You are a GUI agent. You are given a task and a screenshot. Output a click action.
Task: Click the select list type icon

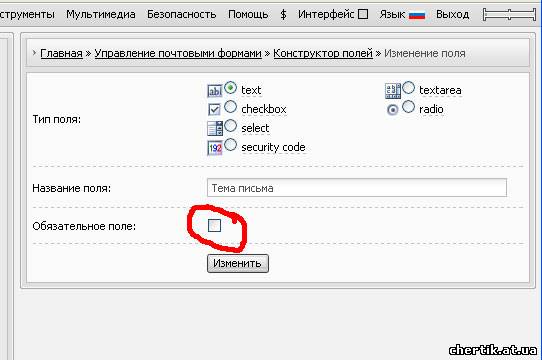coord(215,128)
